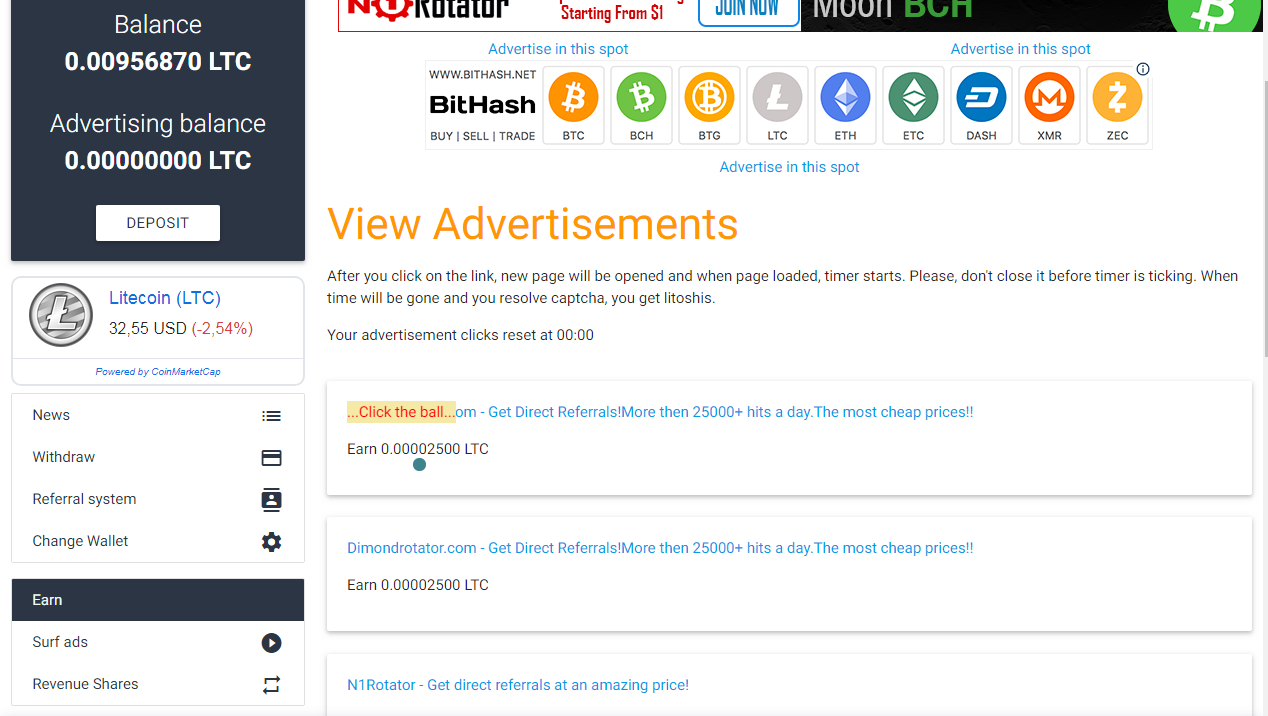Click the Referral system contacts icon

271,500
